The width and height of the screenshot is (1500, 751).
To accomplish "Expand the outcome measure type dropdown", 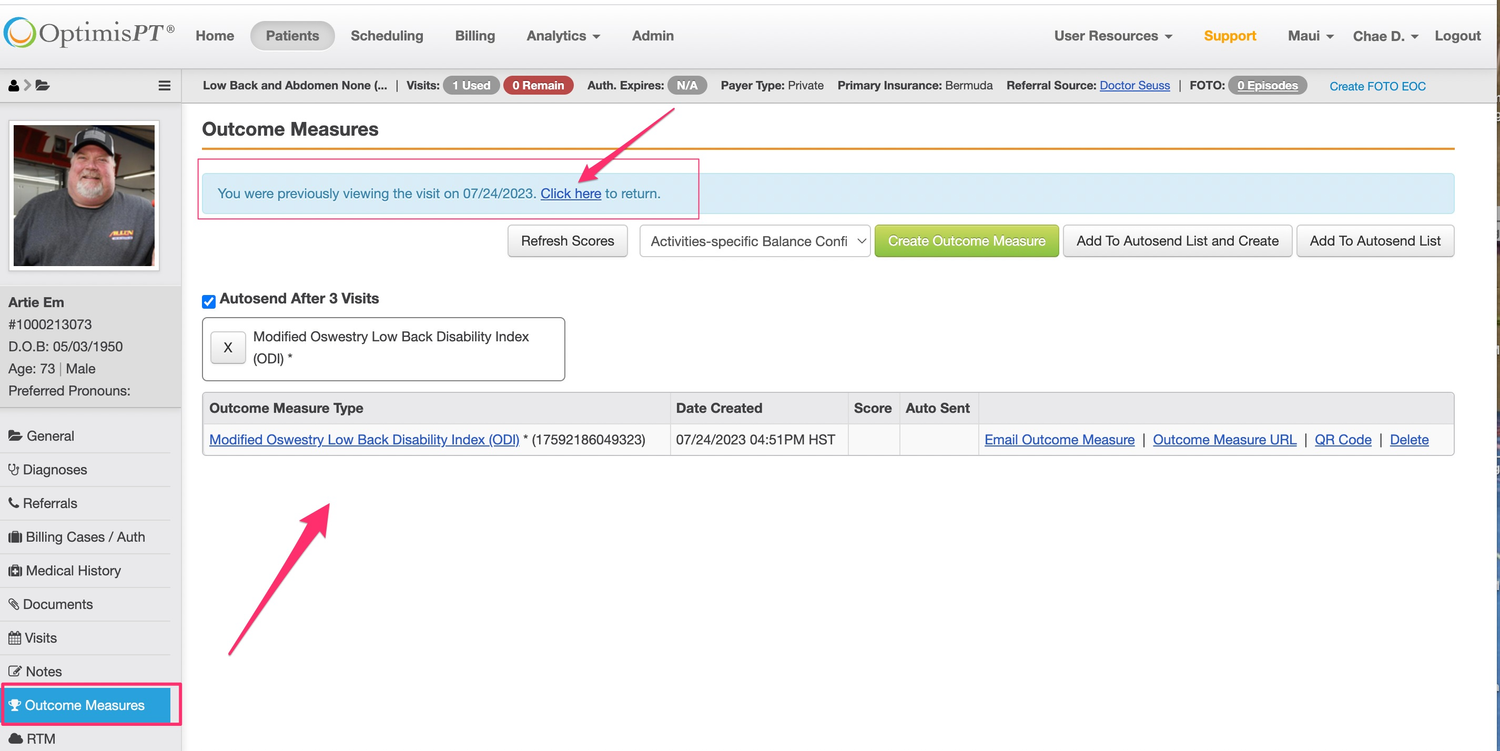I will tap(755, 241).
